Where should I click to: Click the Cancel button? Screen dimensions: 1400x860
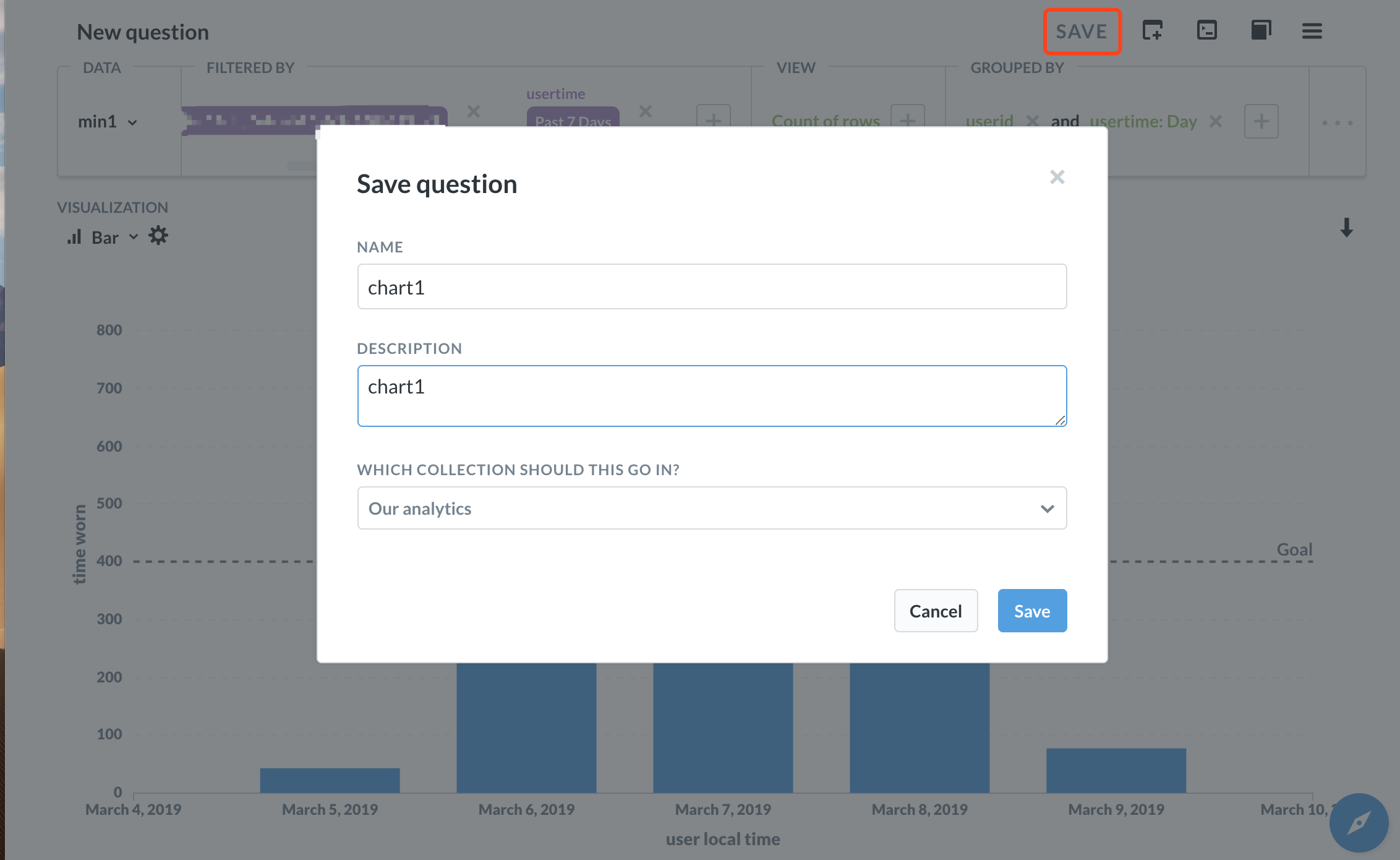click(x=936, y=611)
